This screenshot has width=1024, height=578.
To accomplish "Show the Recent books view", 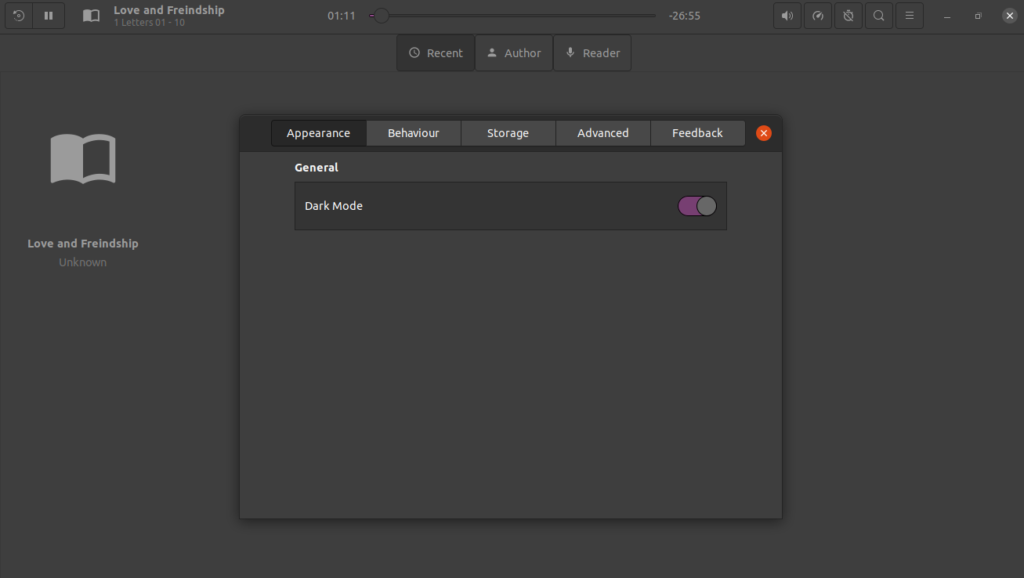I will (x=436, y=53).
